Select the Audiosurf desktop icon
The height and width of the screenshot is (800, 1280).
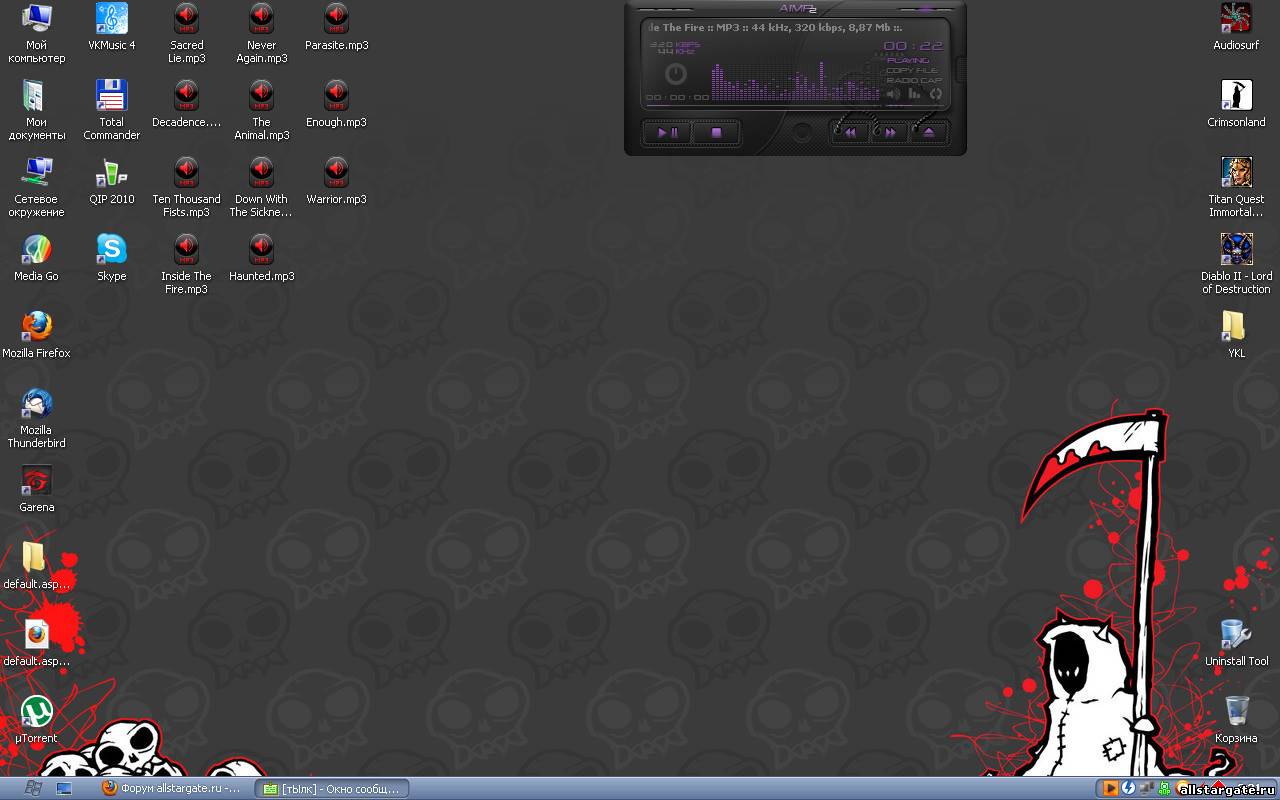[x=1236, y=19]
